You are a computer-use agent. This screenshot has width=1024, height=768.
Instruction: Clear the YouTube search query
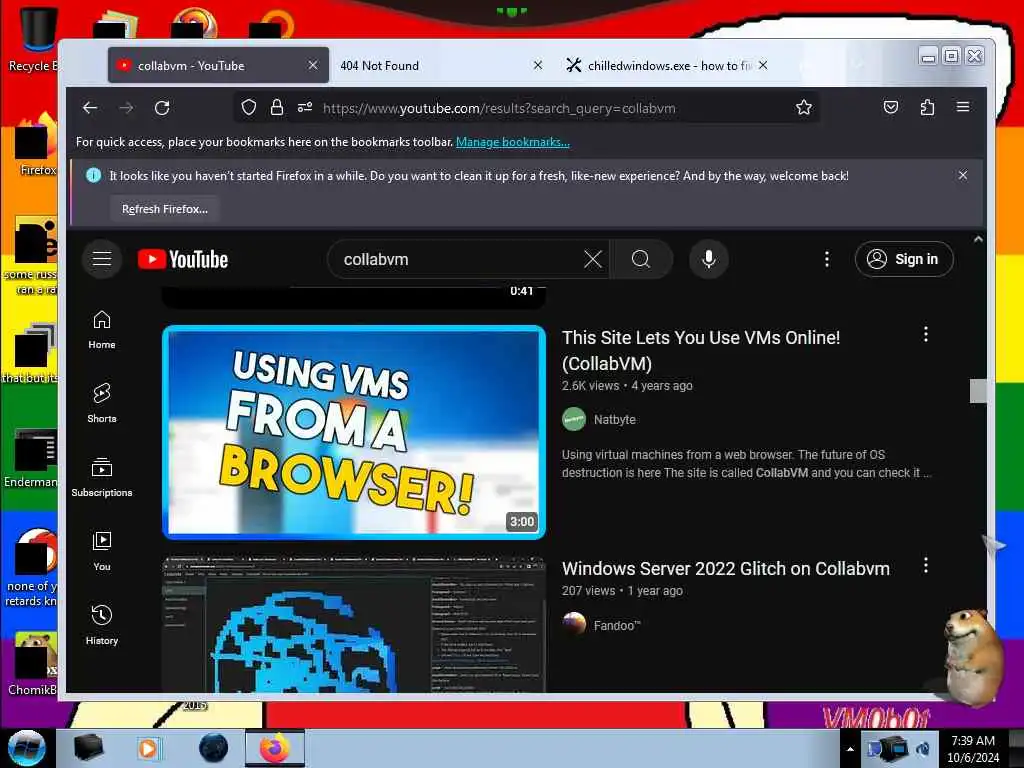(593, 259)
